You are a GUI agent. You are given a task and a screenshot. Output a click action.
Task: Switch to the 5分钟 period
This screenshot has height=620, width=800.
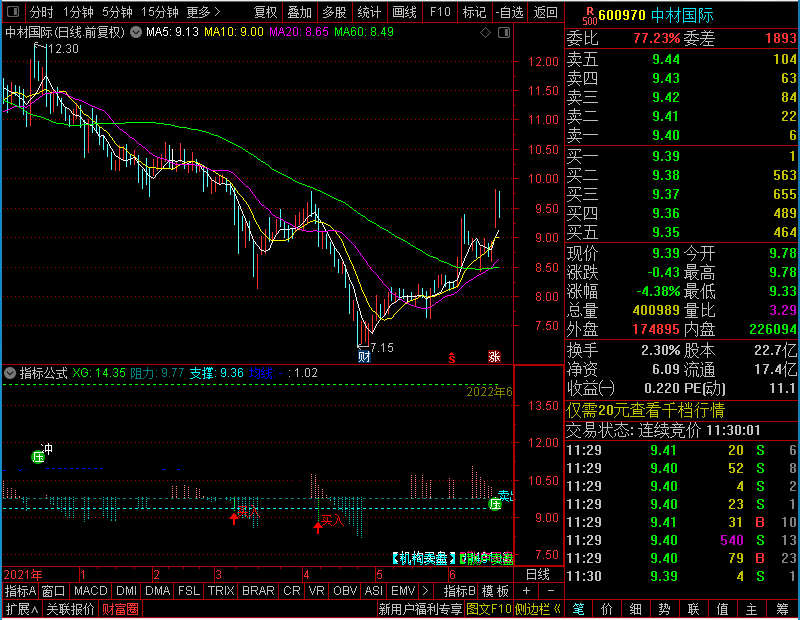tap(117, 12)
